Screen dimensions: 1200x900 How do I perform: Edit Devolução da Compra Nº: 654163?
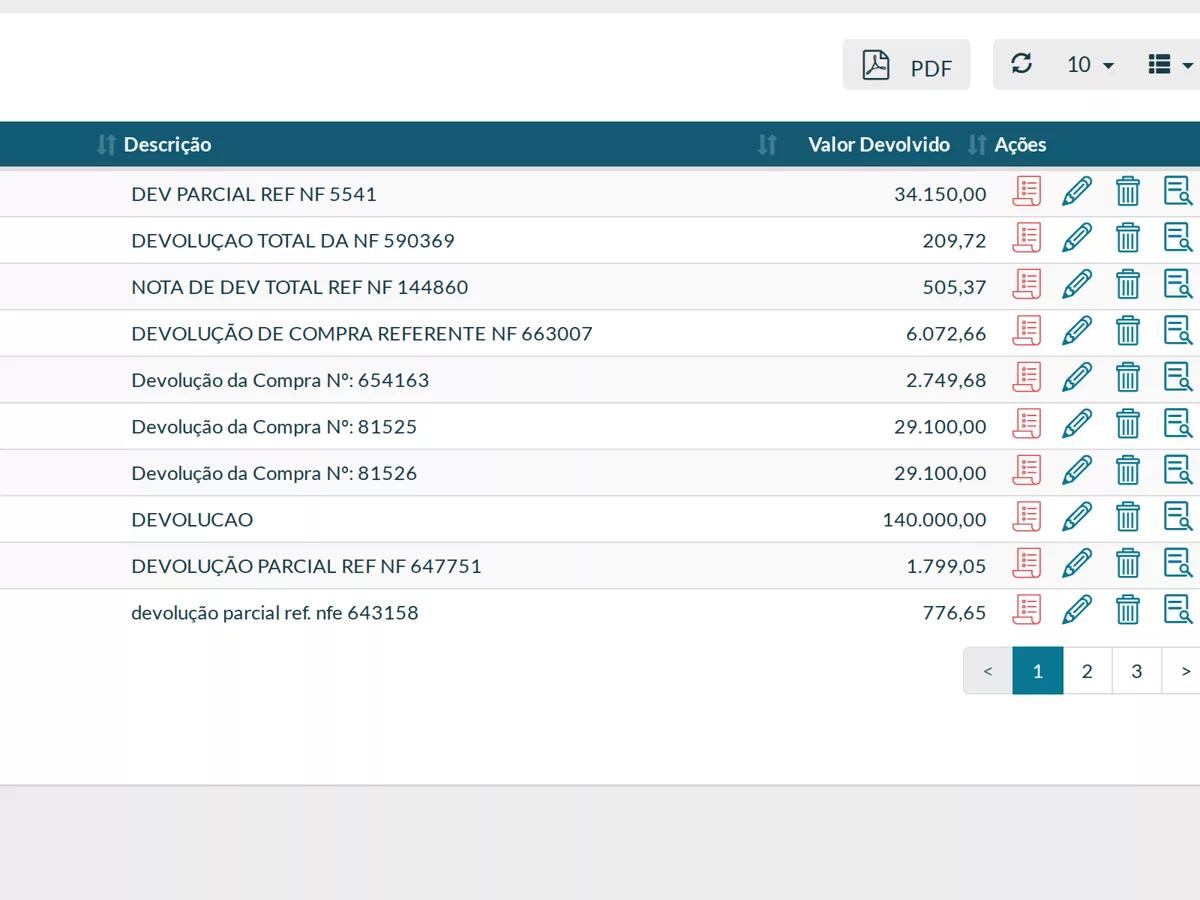point(1077,377)
